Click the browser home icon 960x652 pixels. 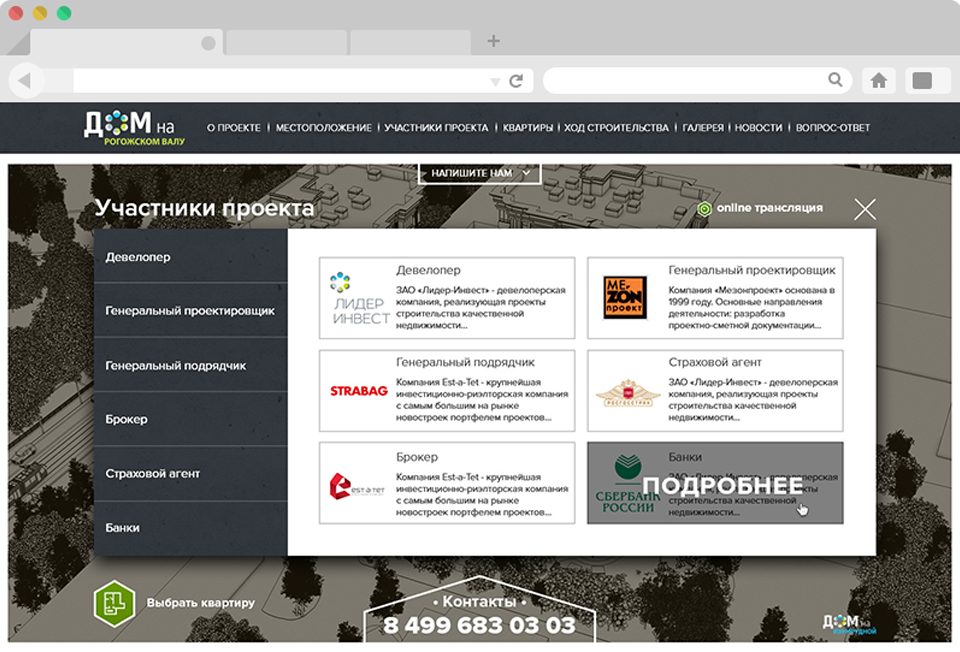point(878,80)
